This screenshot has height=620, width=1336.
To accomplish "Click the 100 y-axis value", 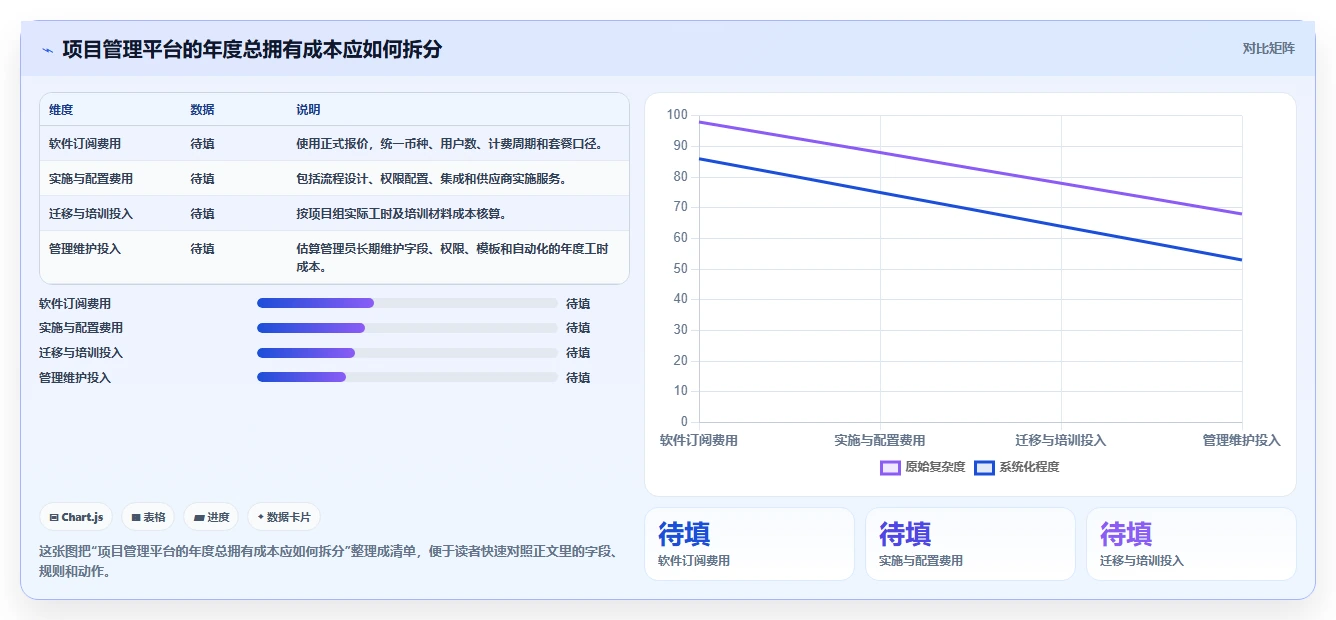I will point(678,115).
